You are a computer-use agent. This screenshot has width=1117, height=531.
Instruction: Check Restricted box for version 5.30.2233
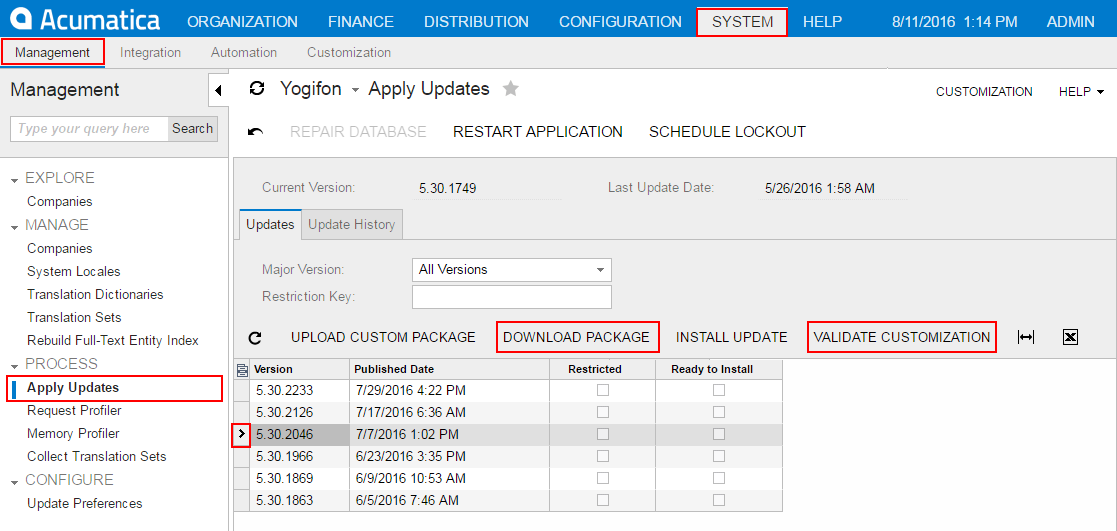(x=603, y=389)
